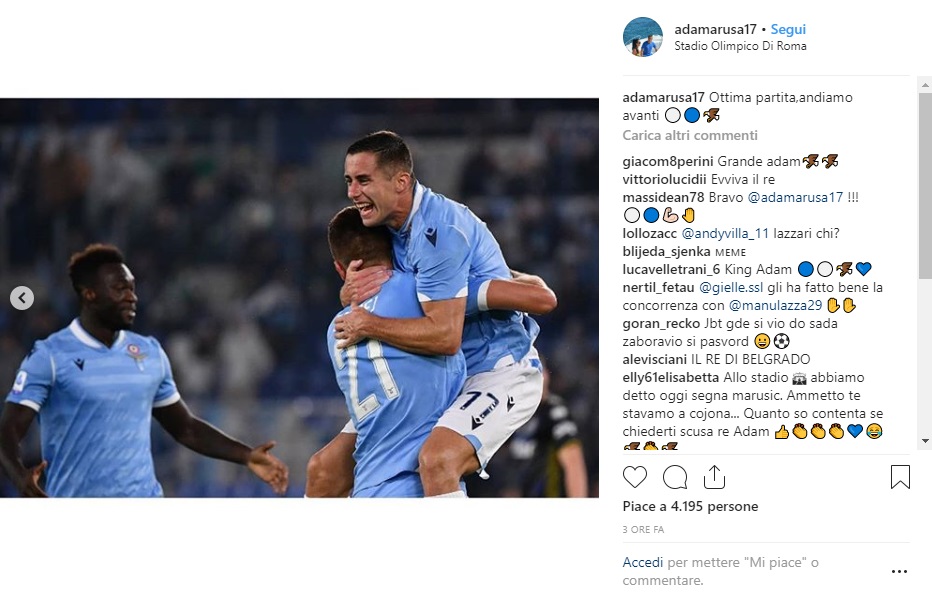The height and width of the screenshot is (597, 932).
Task: Open the @andyvilla_11 mention
Action: click(x=725, y=233)
